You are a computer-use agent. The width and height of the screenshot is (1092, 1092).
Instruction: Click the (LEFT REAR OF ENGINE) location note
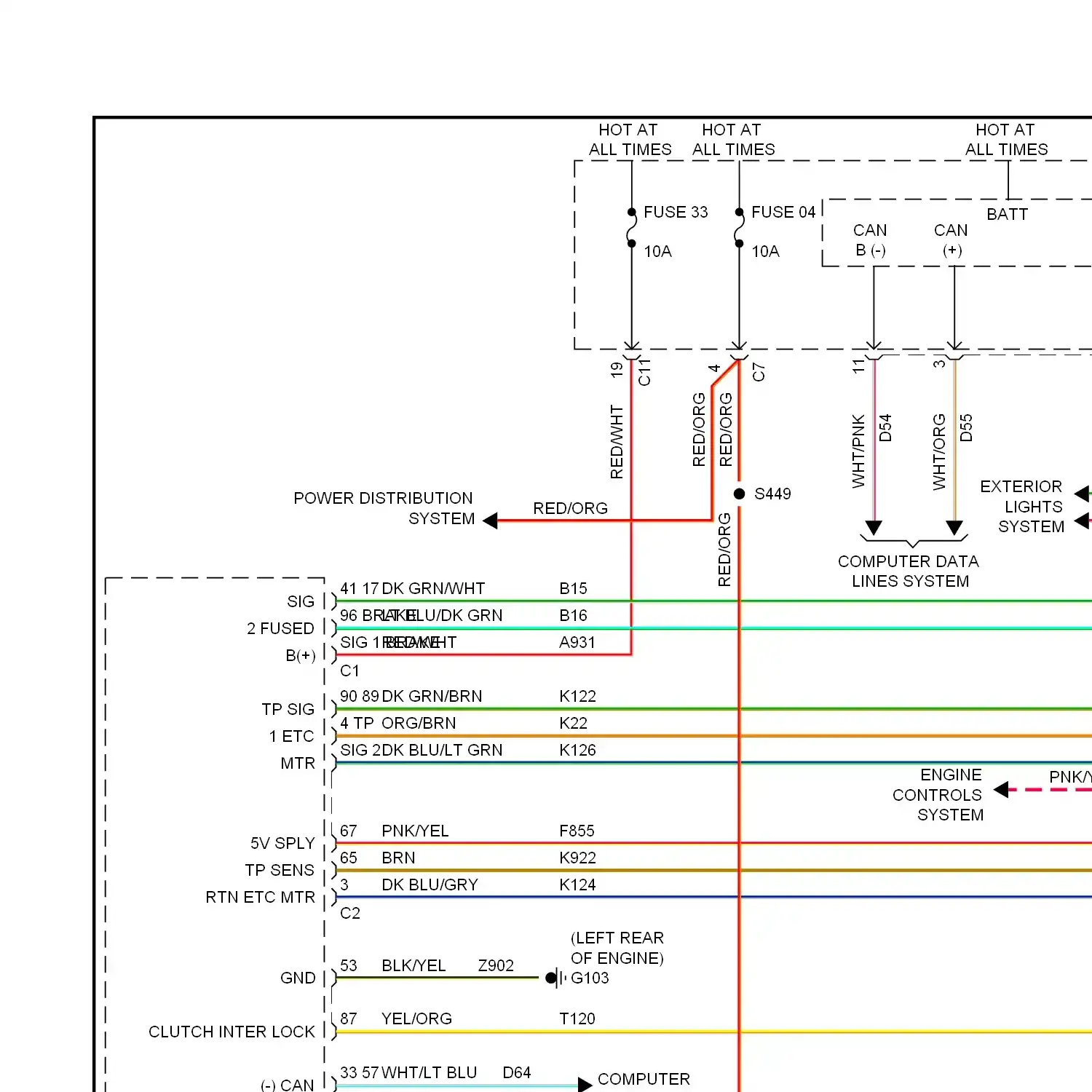coord(617,947)
